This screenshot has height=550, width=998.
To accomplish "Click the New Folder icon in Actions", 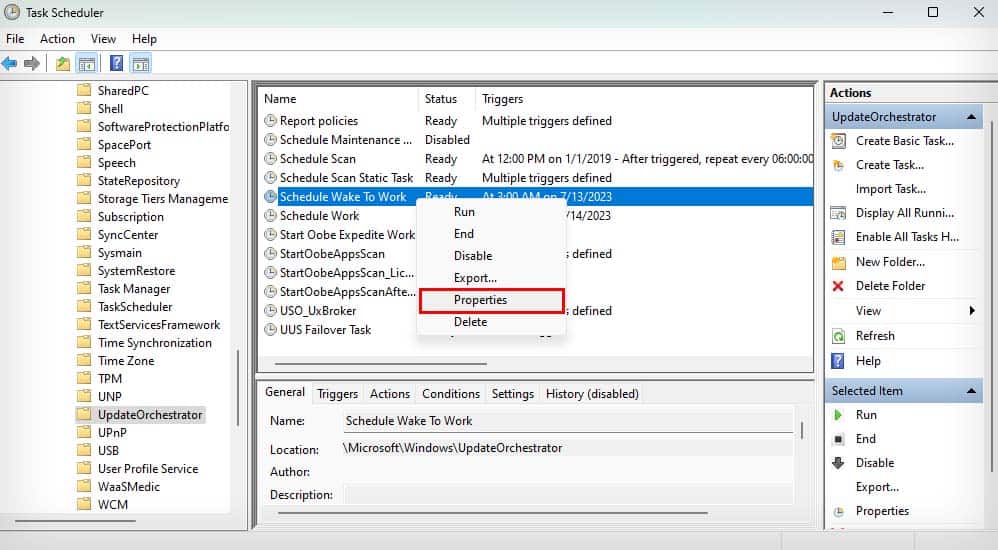I will (839, 262).
